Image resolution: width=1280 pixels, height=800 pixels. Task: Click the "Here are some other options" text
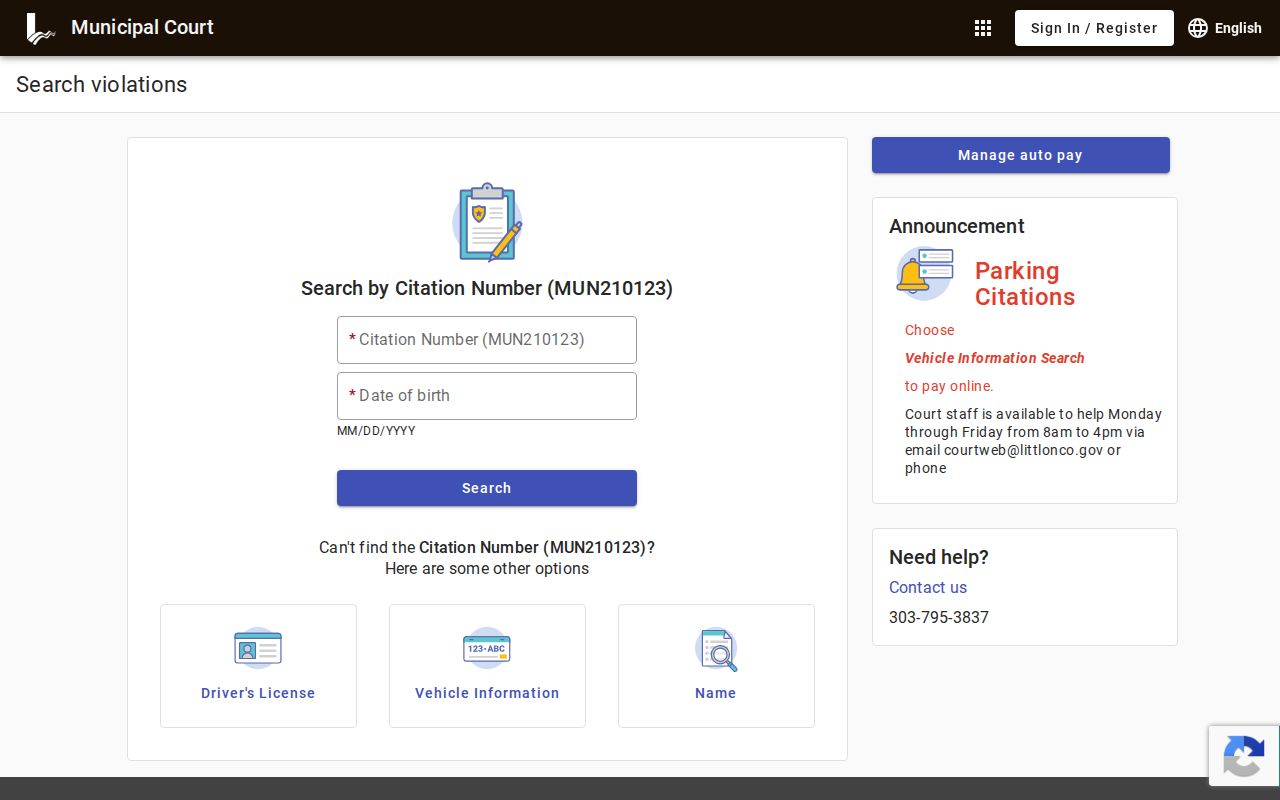pos(487,569)
